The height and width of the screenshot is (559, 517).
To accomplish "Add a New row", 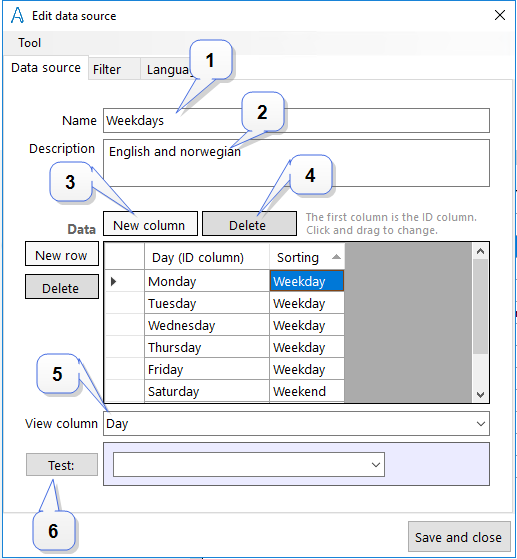I will point(62,254).
